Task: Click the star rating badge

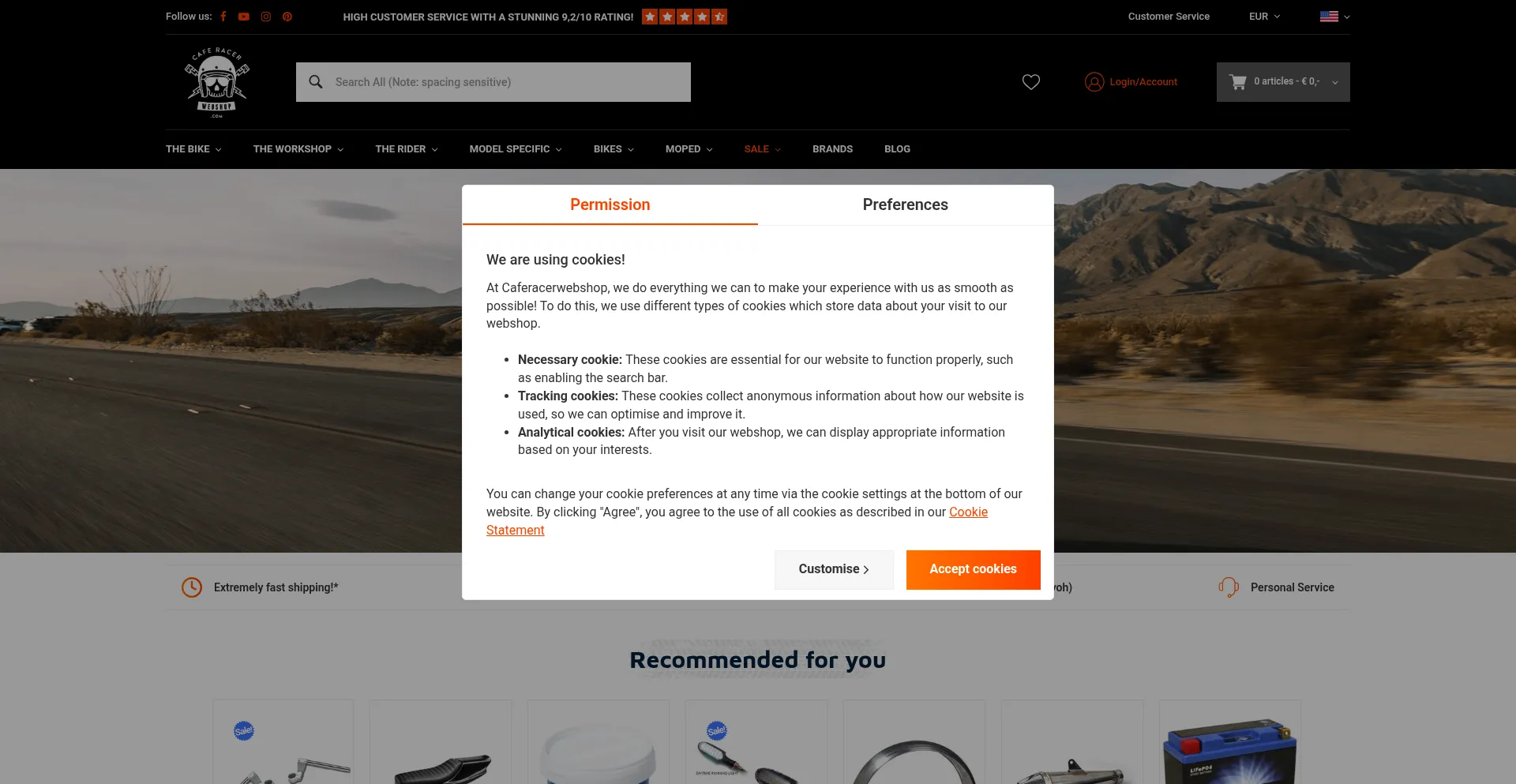Action: point(685,17)
